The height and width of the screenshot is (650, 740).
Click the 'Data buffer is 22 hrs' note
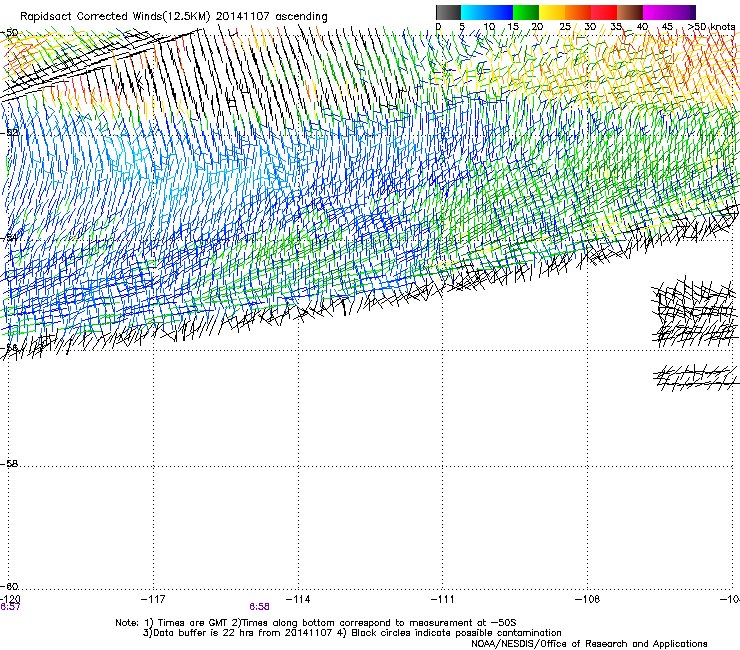203,633
